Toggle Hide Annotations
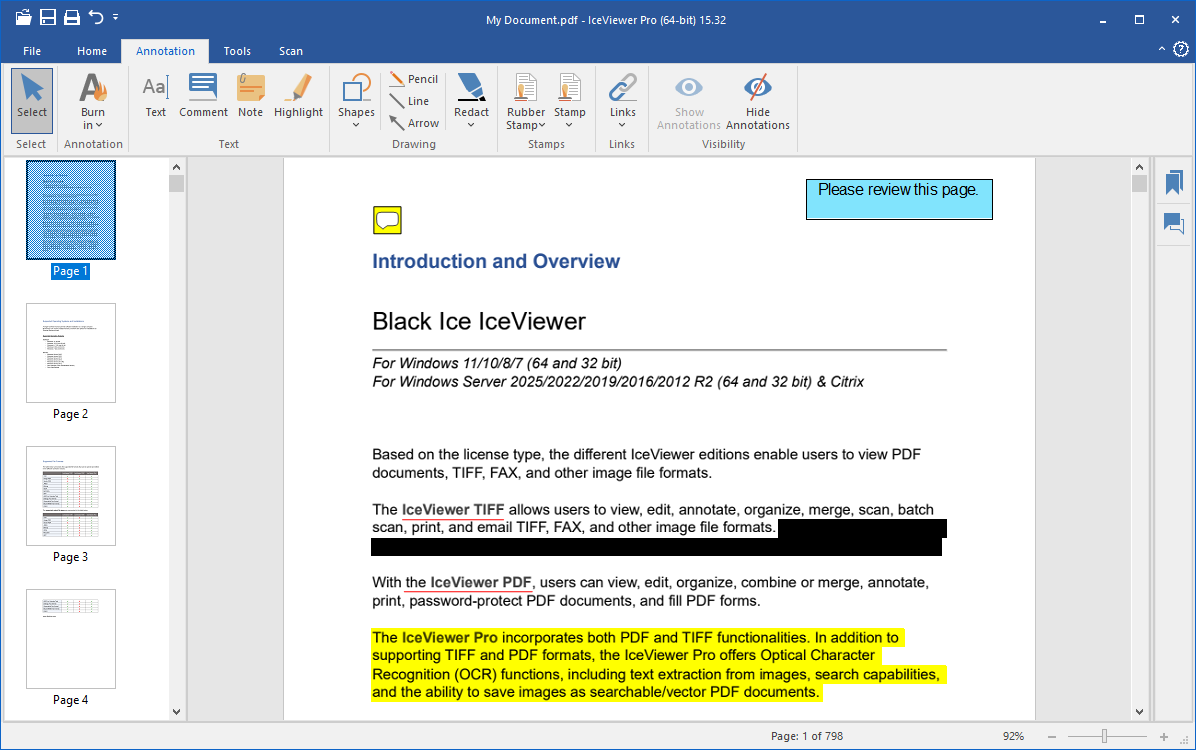1196x750 pixels. click(x=757, y=102)
